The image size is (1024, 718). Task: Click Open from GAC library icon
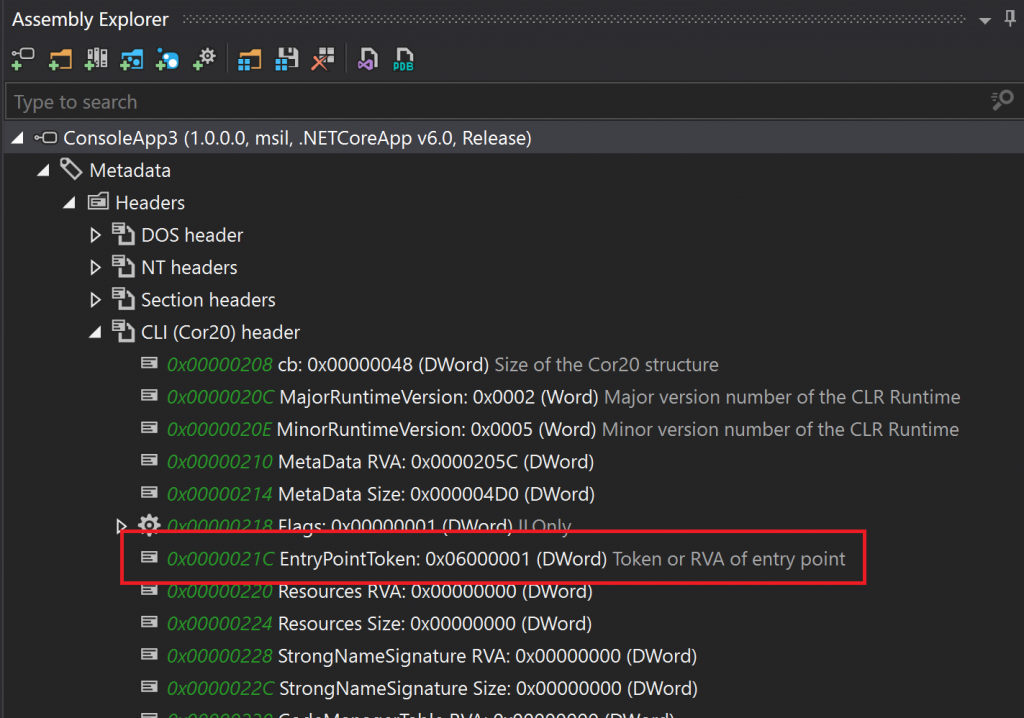pos(96,59)
